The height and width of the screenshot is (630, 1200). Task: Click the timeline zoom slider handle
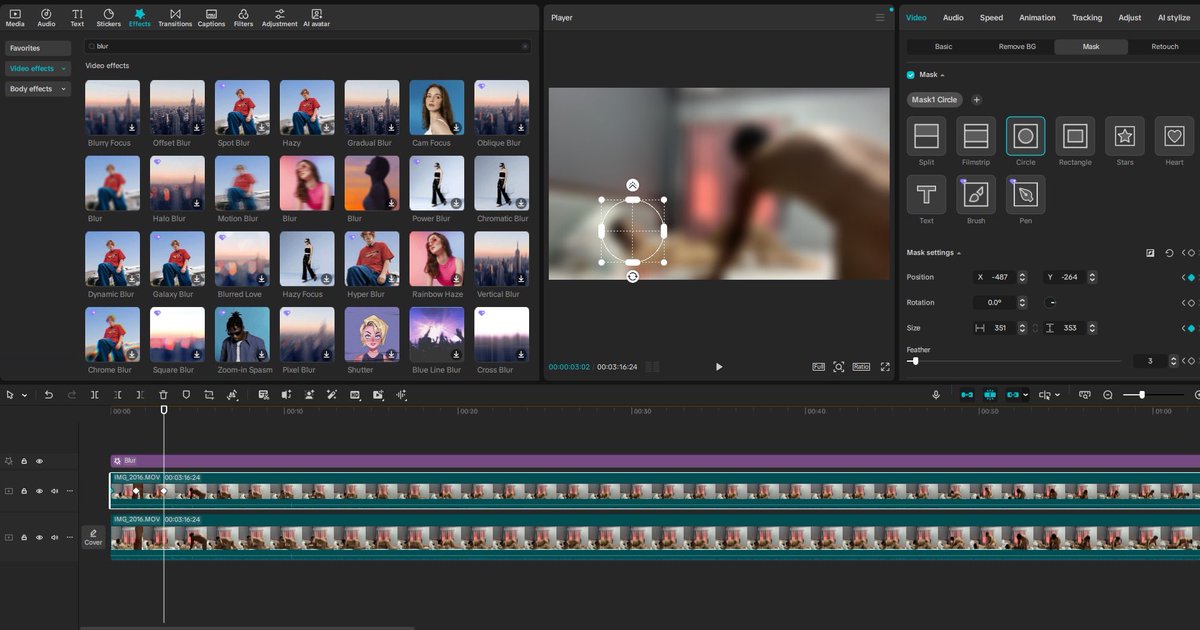pos(1142,395)
